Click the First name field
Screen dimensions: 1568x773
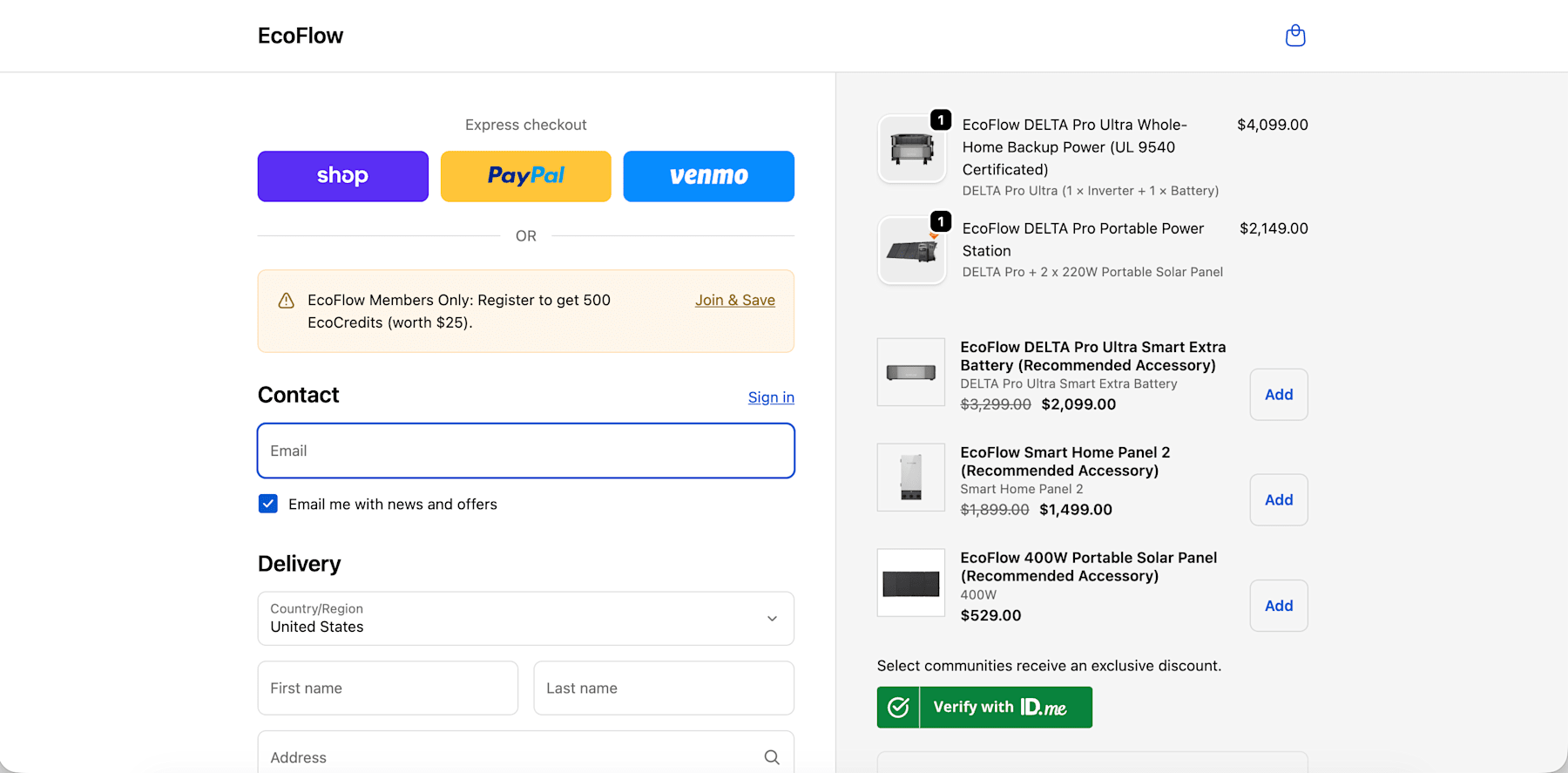tap(388, 688)
